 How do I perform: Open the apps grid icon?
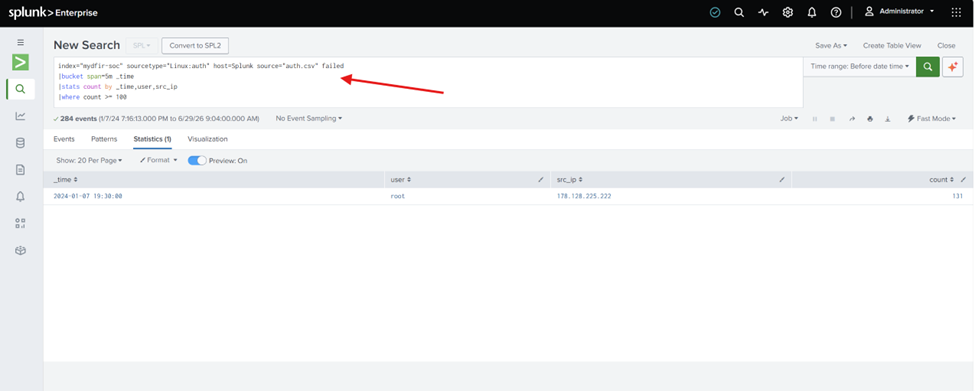click(956, 12)
